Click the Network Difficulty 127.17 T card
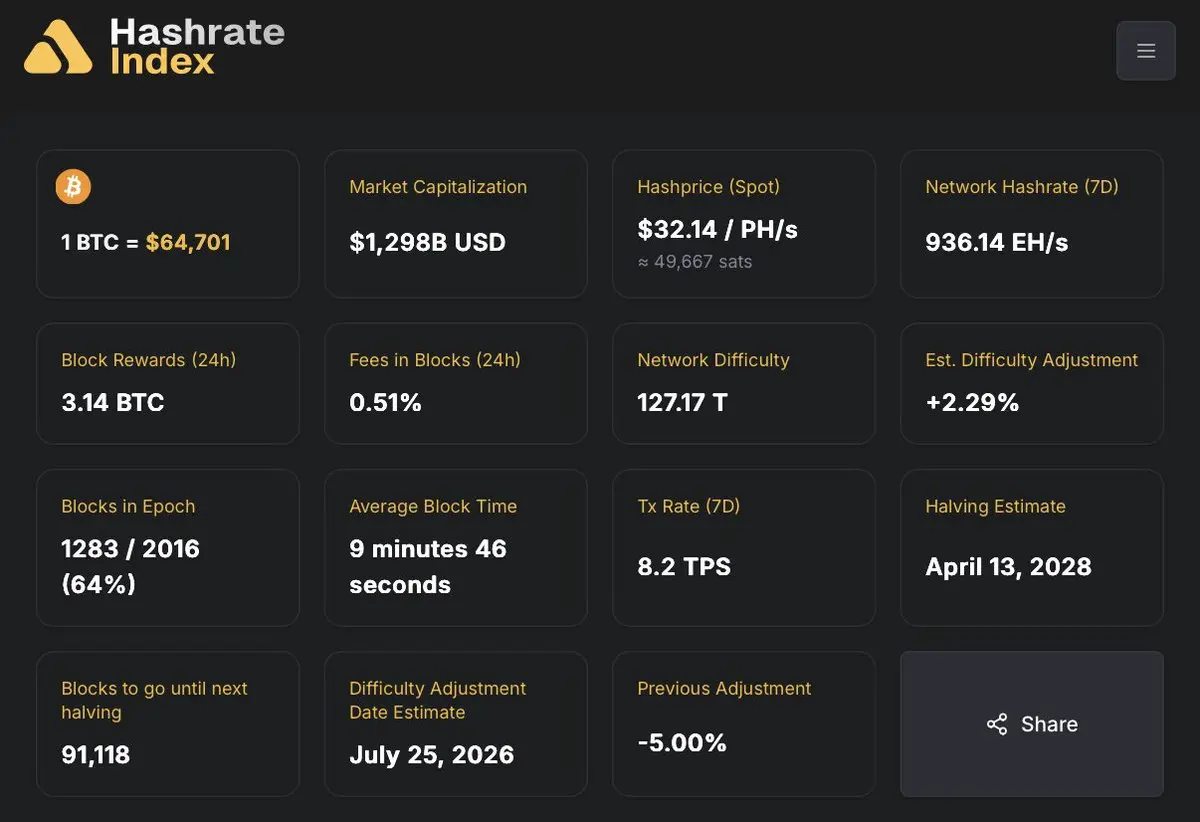 click(744, 383)
